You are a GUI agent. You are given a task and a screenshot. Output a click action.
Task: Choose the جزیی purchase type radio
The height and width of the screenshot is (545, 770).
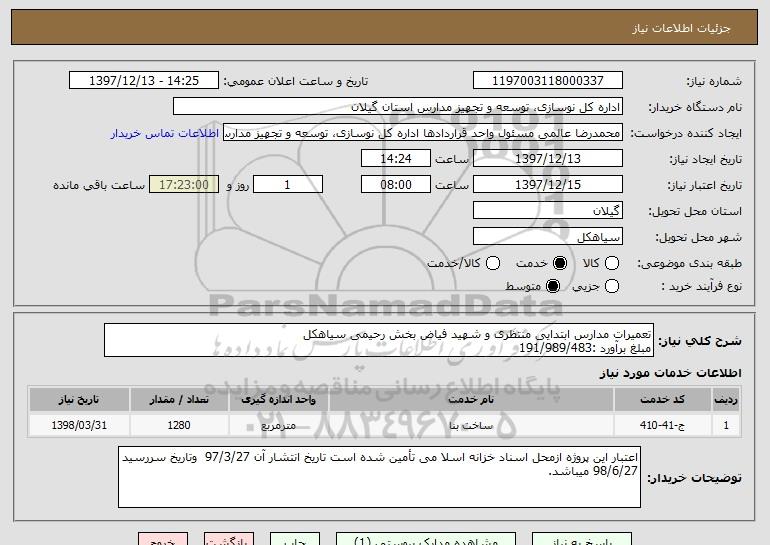[x=612, y=286]
